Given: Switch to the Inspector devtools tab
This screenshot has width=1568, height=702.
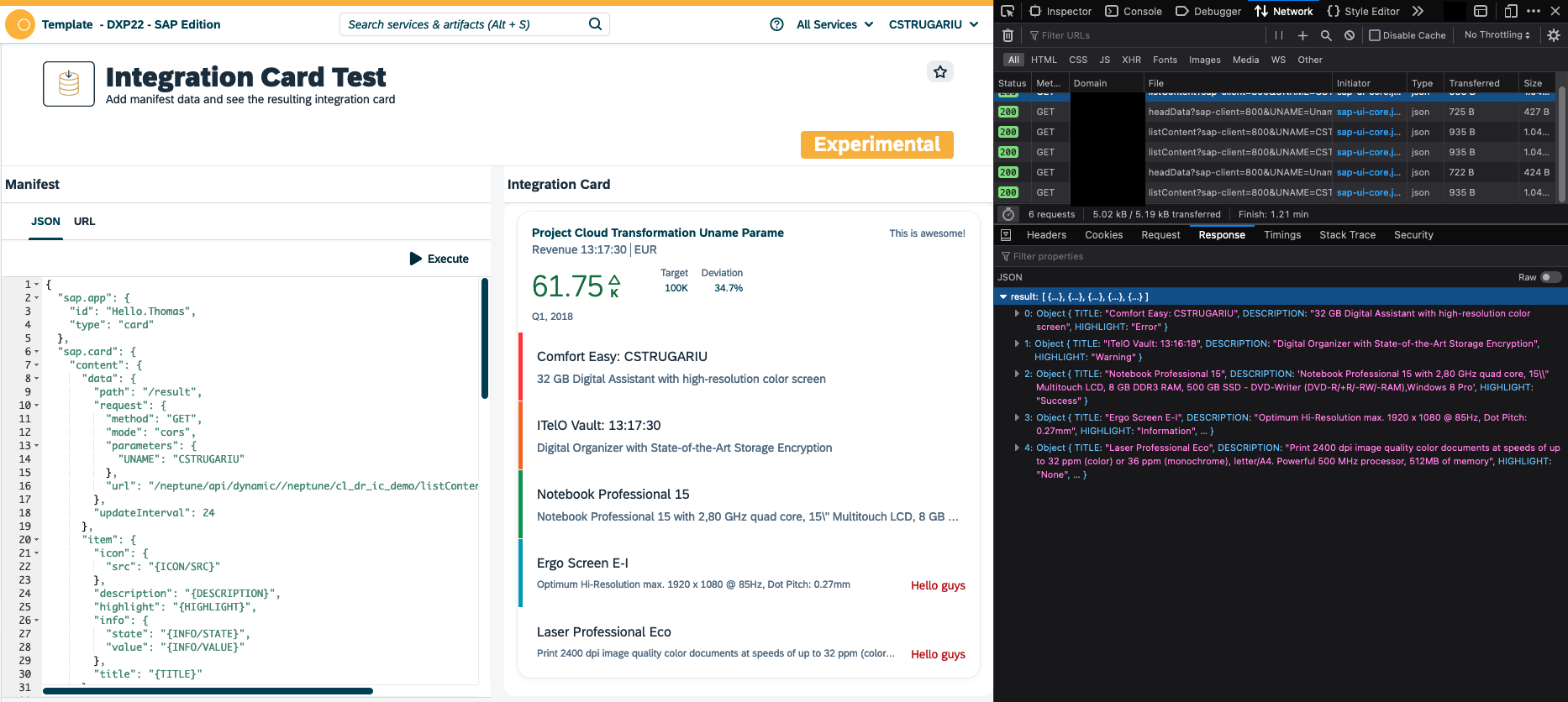Looking at the screenshot, I should coord(1060,11).
